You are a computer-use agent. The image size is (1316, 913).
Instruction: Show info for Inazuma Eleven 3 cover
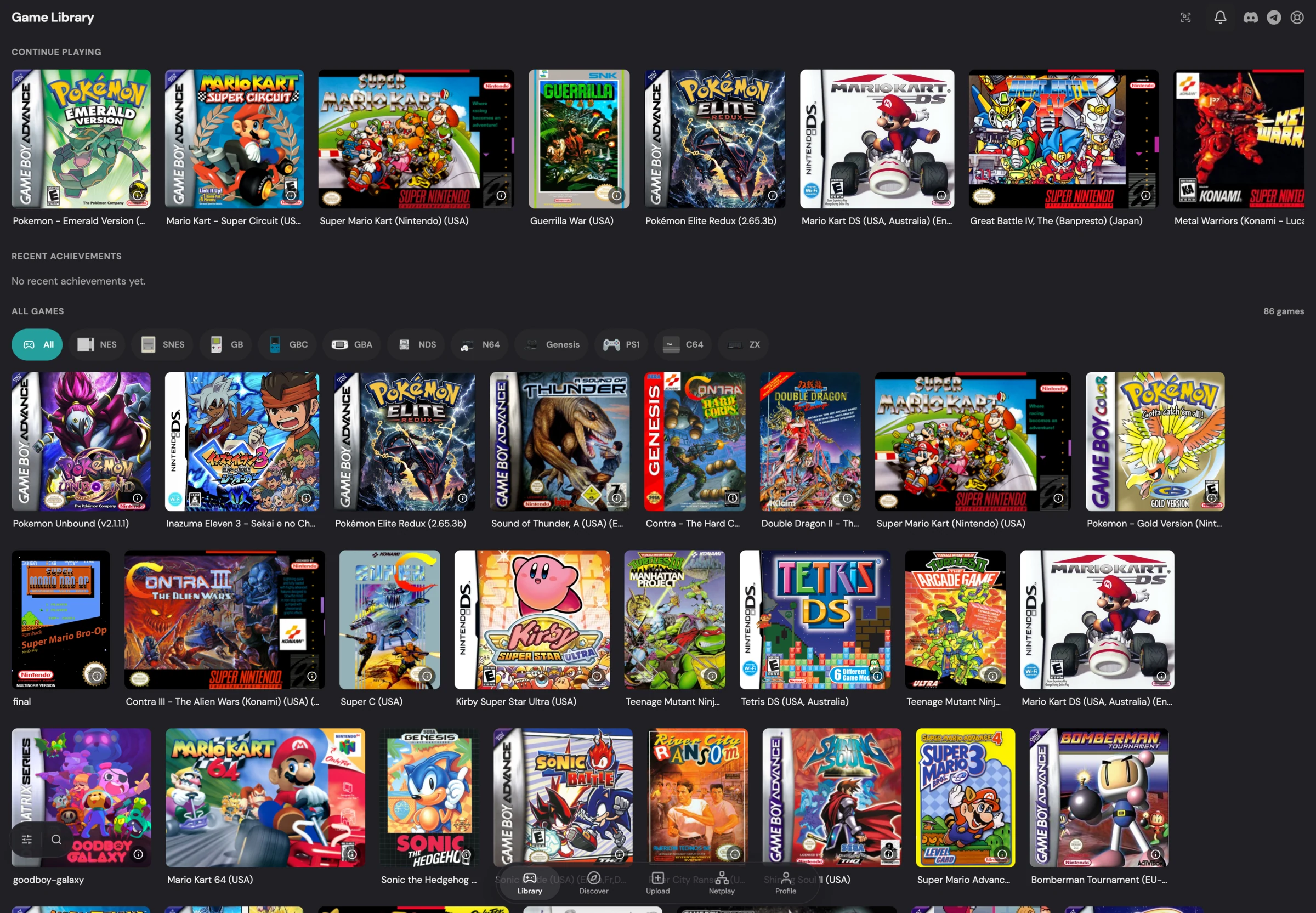click(306, 498)
